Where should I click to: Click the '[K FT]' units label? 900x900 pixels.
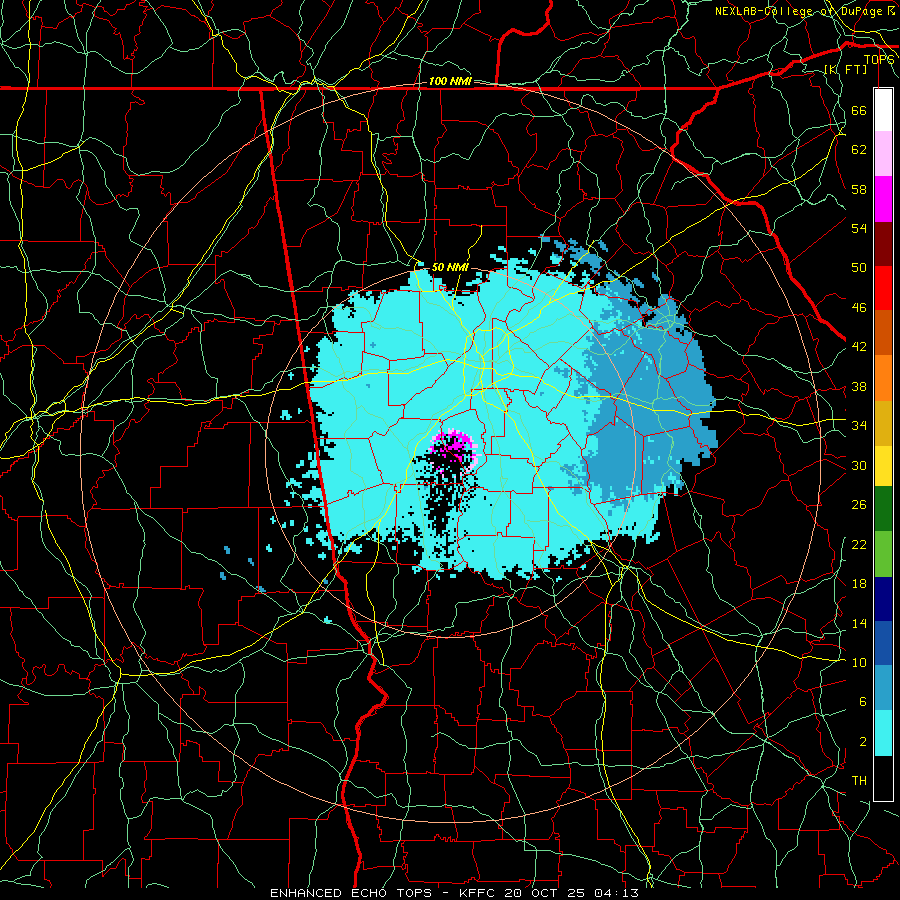click(x=845, y=69)
